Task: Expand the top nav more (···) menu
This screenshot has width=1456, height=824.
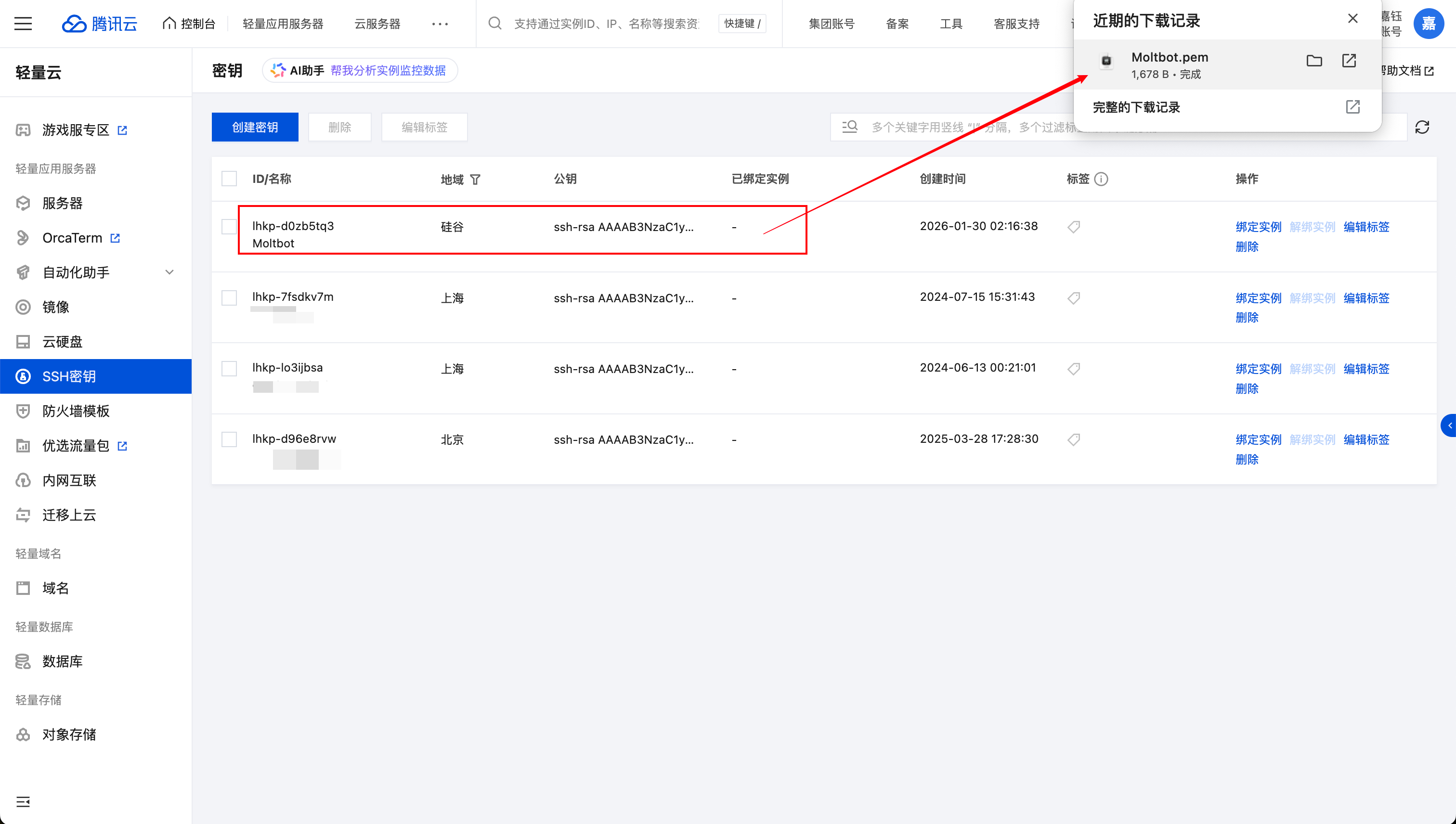Action: [440, 24]
